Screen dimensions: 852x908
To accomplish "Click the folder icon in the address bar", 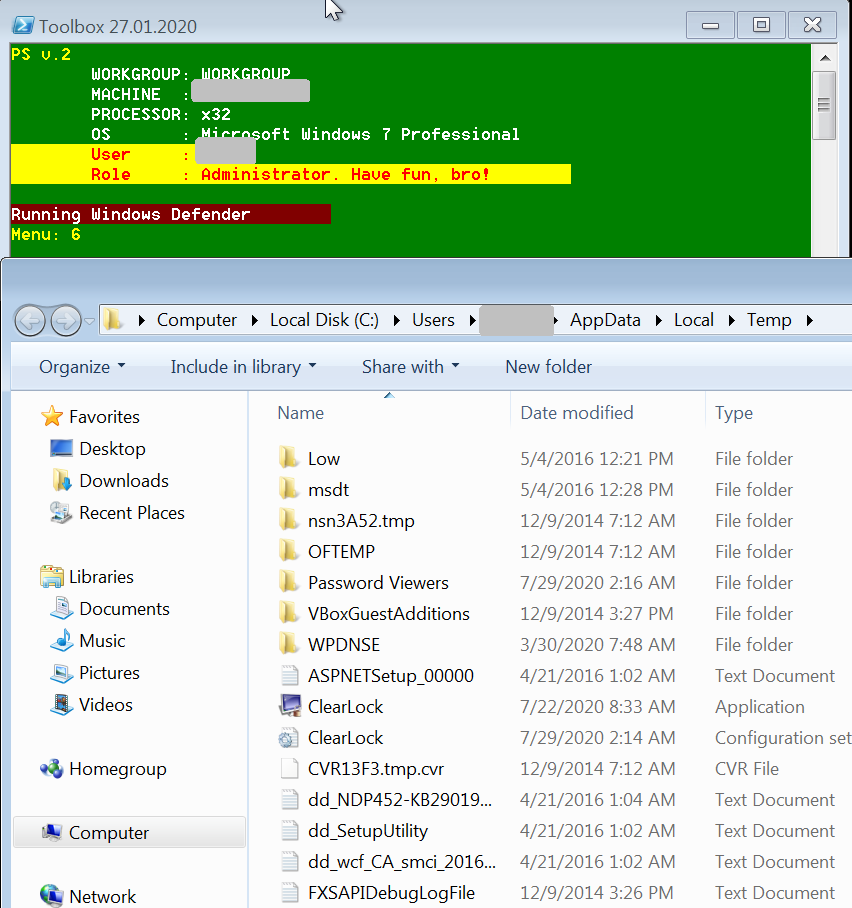I will coord(113,320).
